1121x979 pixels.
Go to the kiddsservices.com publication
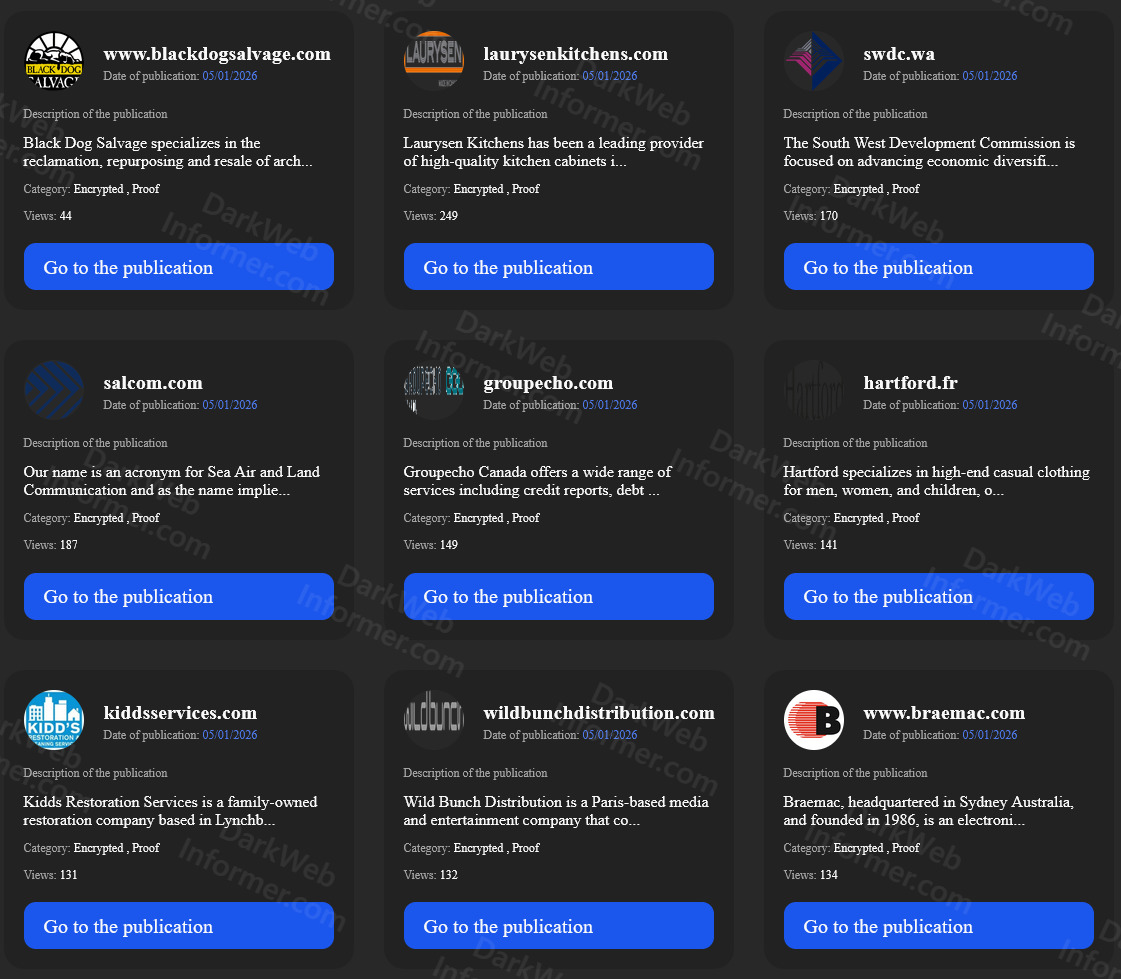(x=178, y=926)
